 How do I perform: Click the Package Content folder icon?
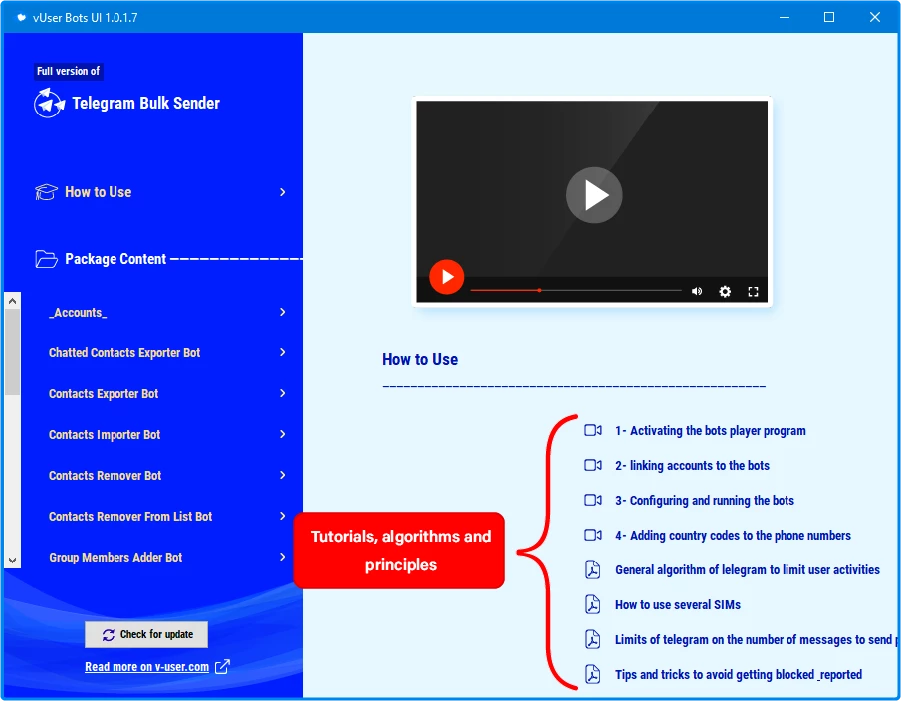click(46, 259)
